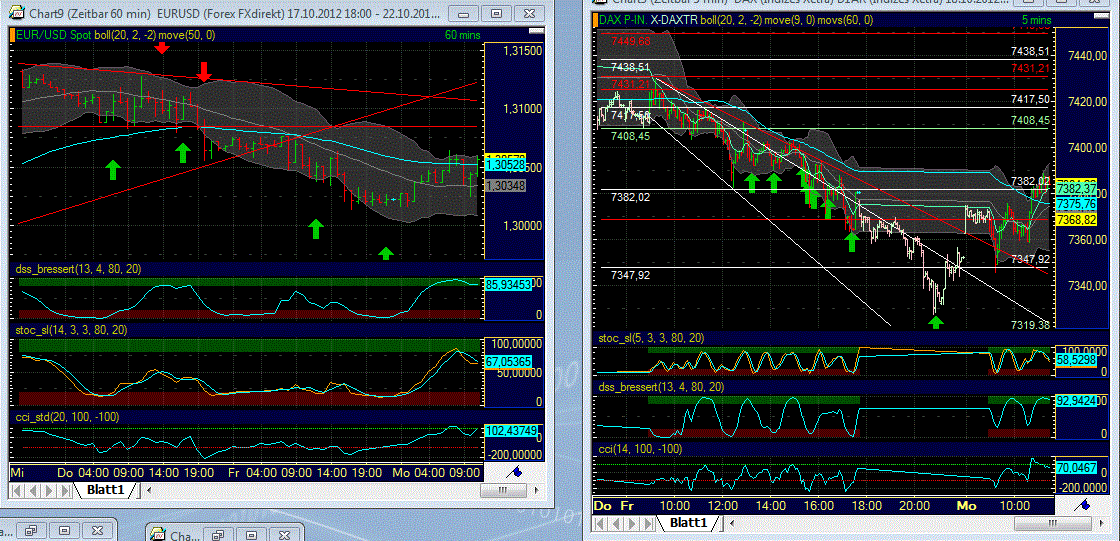Click yellow DAX price tag '7368,82'
Image resolution: width=1120 pixels, height=541 pixels.
click(1077, 219)
